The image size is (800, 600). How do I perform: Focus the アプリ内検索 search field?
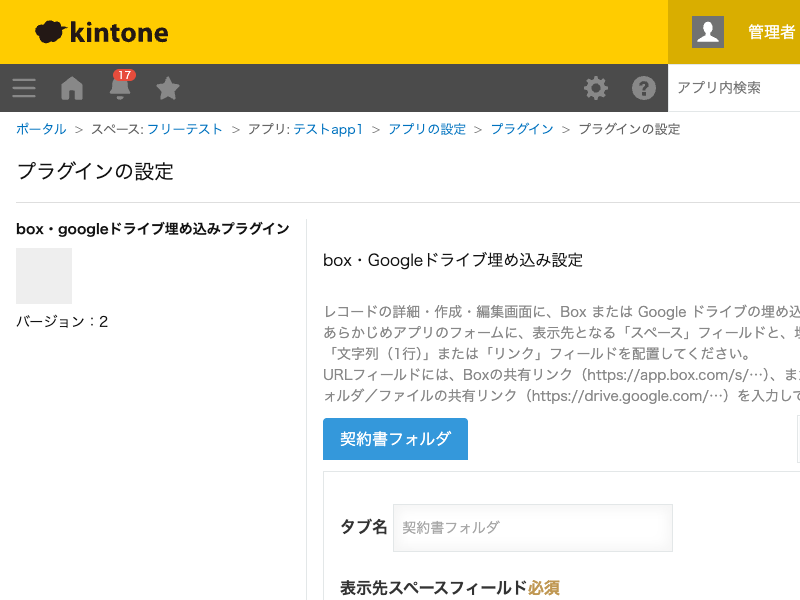(734, 88)
